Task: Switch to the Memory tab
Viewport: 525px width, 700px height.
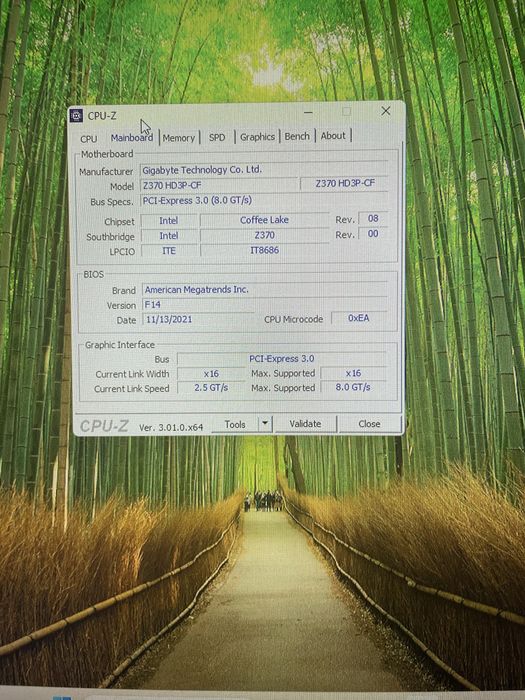Action: tap(179, 138)
